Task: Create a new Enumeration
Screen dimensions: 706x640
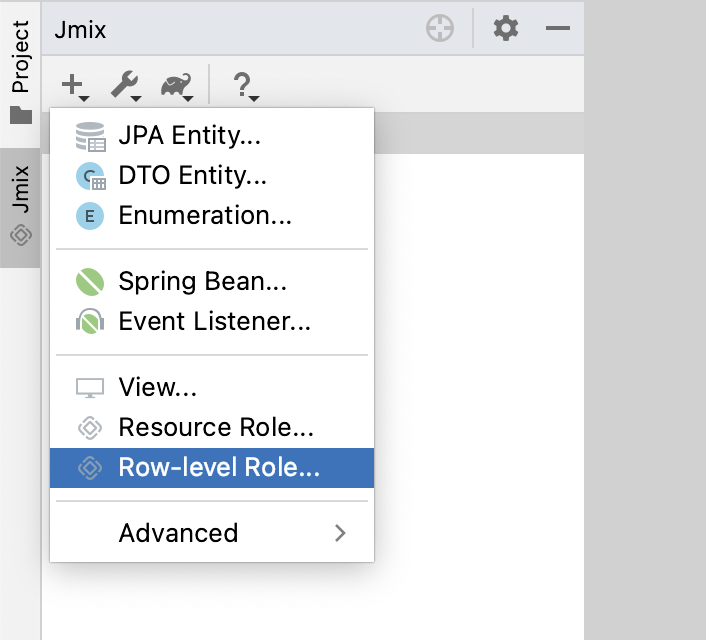Action: (204, 216)
